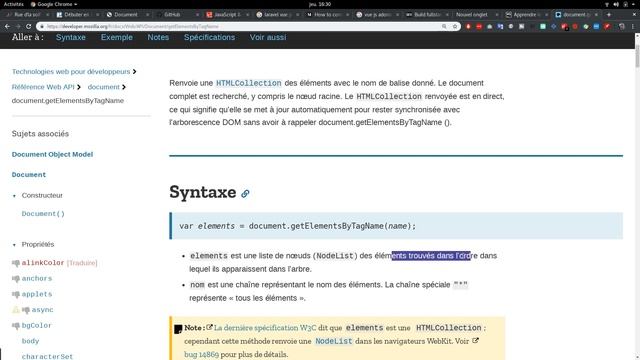Click the chevron after 'Référence Web API'
The width and height of the screenshot is (640, 360).
pos(79,87)
